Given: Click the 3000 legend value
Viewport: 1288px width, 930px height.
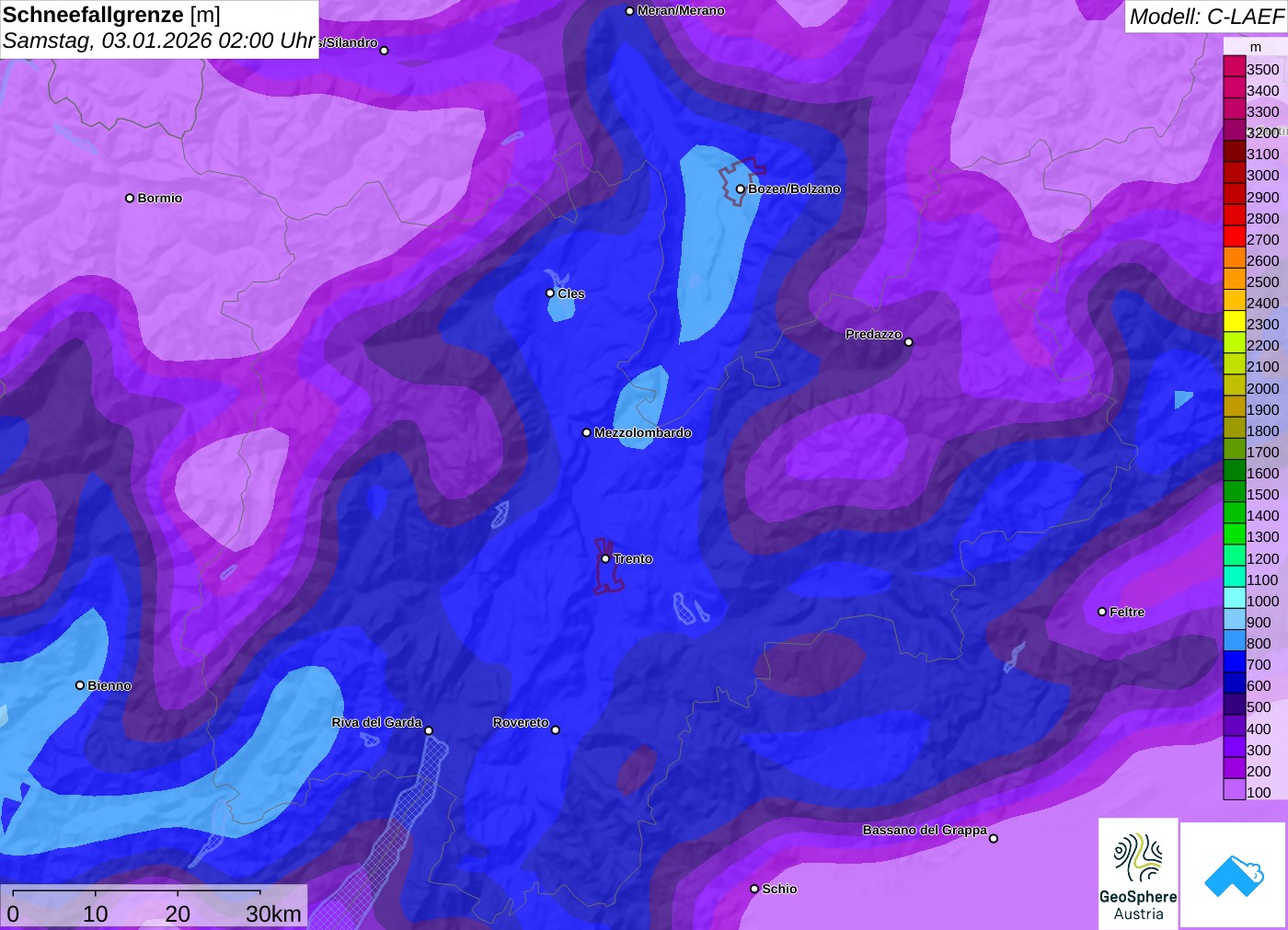Looking at the screenshot, I should click(x=1262, y=176).
